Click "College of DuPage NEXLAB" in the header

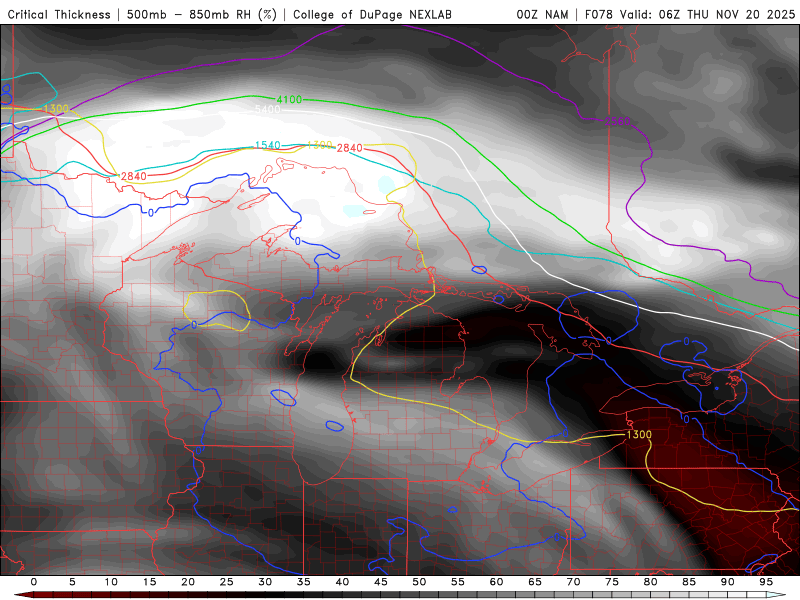[x=372, y=15]
